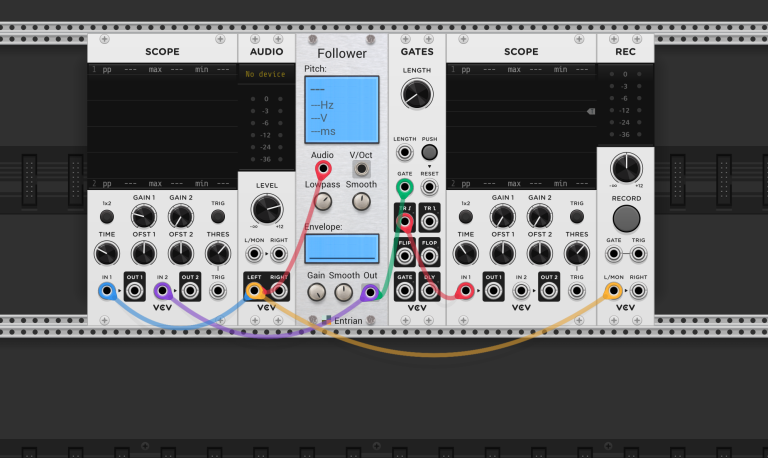Toggle the TRIG button on the right Scope
Screen dimensions: 768x458
577,217
